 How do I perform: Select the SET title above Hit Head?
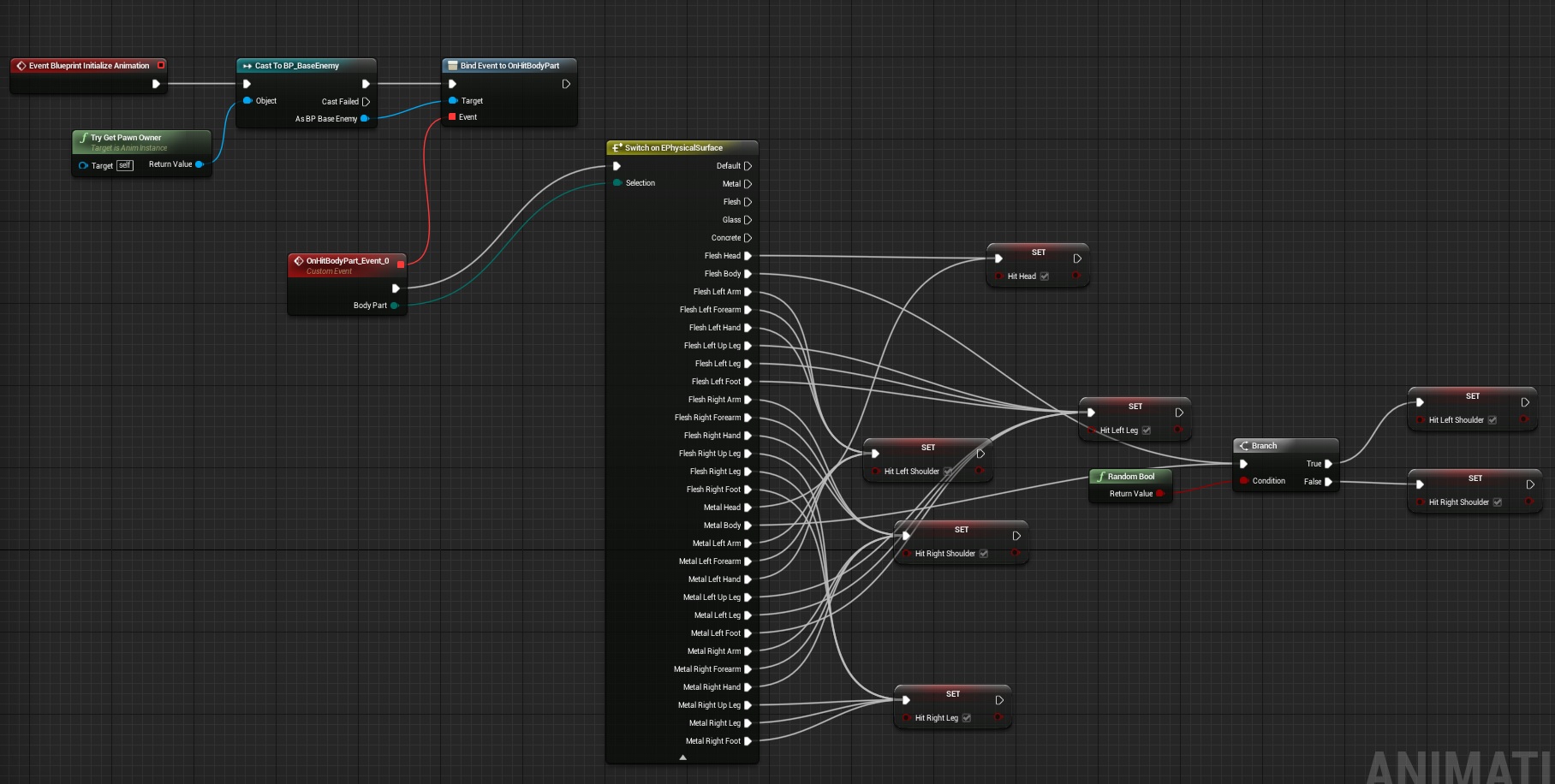point(1039,252)
